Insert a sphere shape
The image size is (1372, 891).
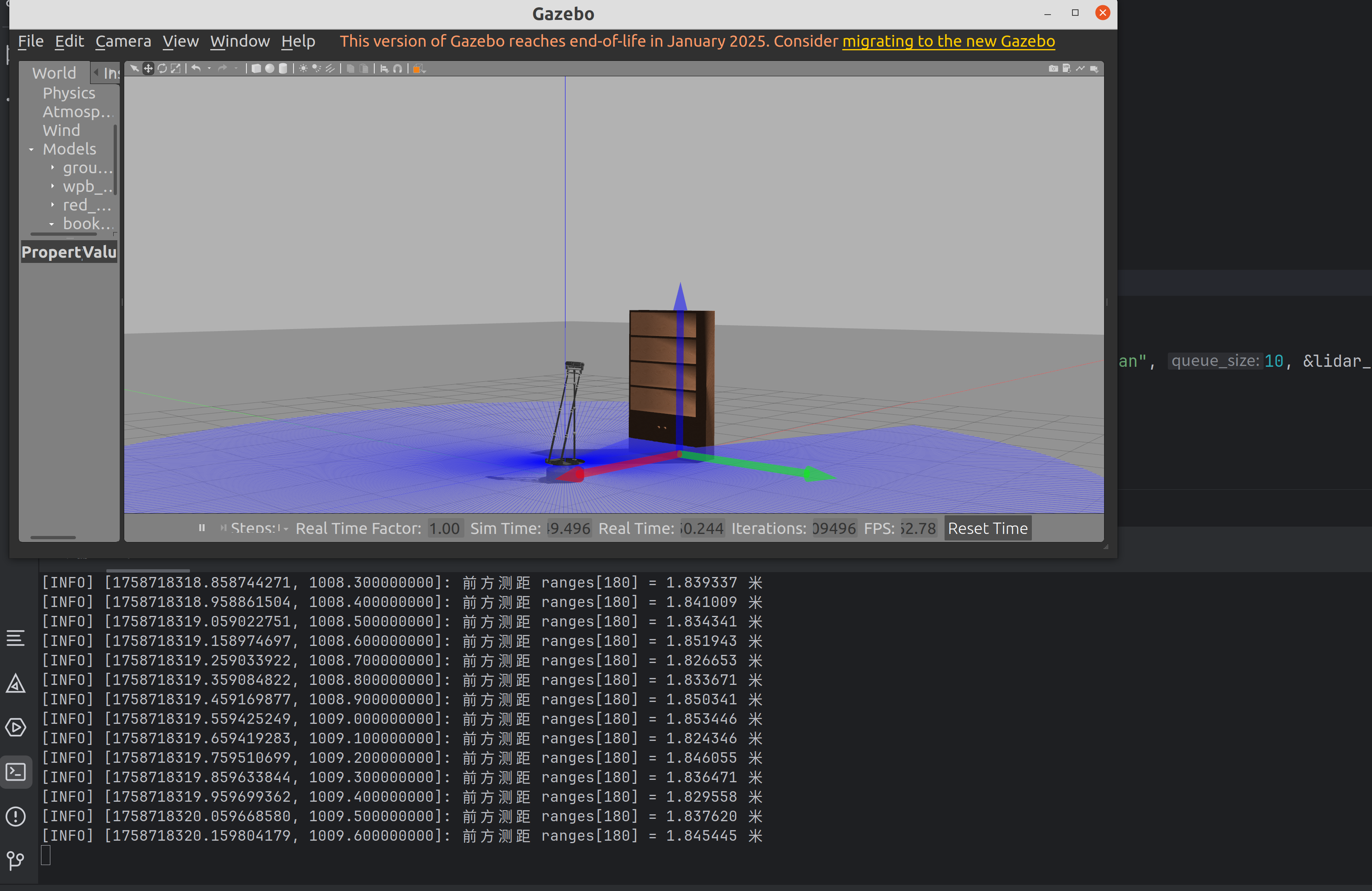pos(269,69)
